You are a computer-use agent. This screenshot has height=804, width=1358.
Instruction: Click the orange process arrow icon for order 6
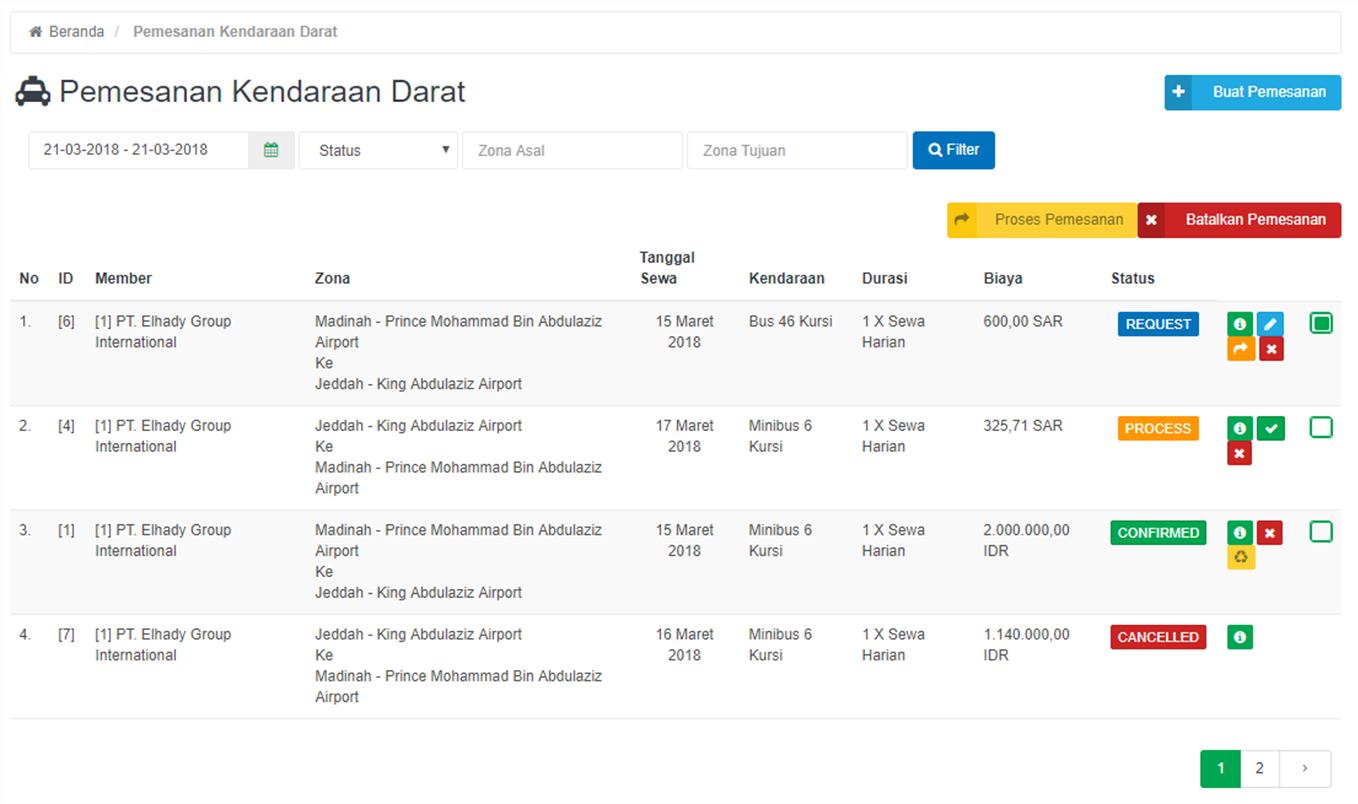(1240, 349)
